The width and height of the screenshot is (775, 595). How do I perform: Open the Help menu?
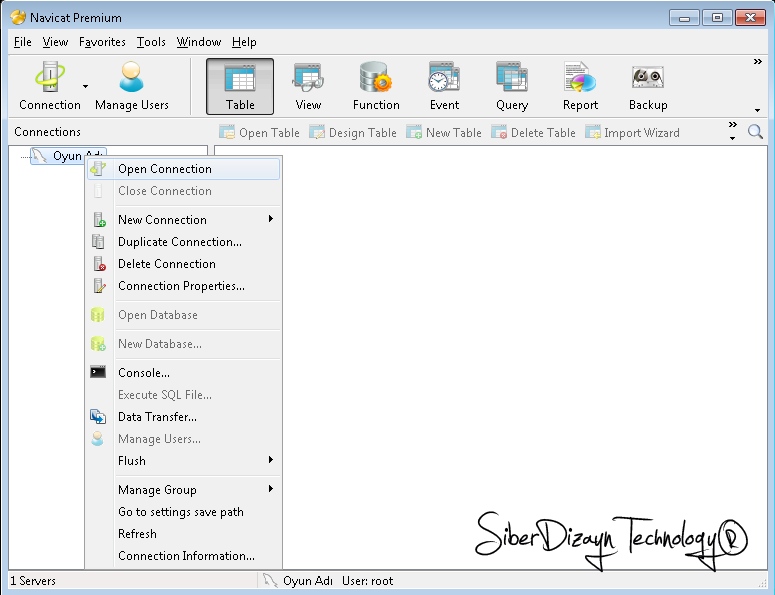(x=244, y=42)
